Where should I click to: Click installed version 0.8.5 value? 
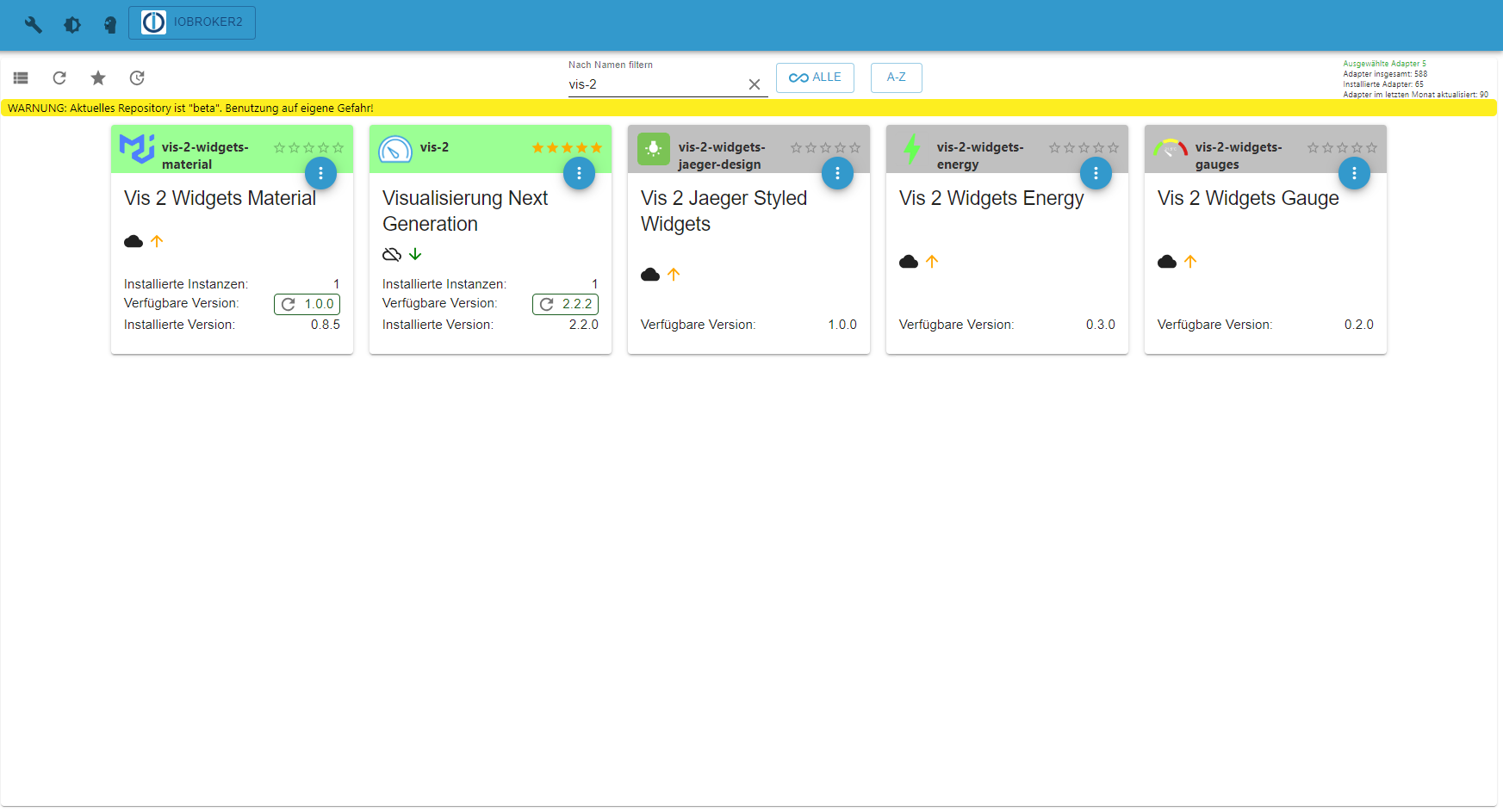(326, 325)
